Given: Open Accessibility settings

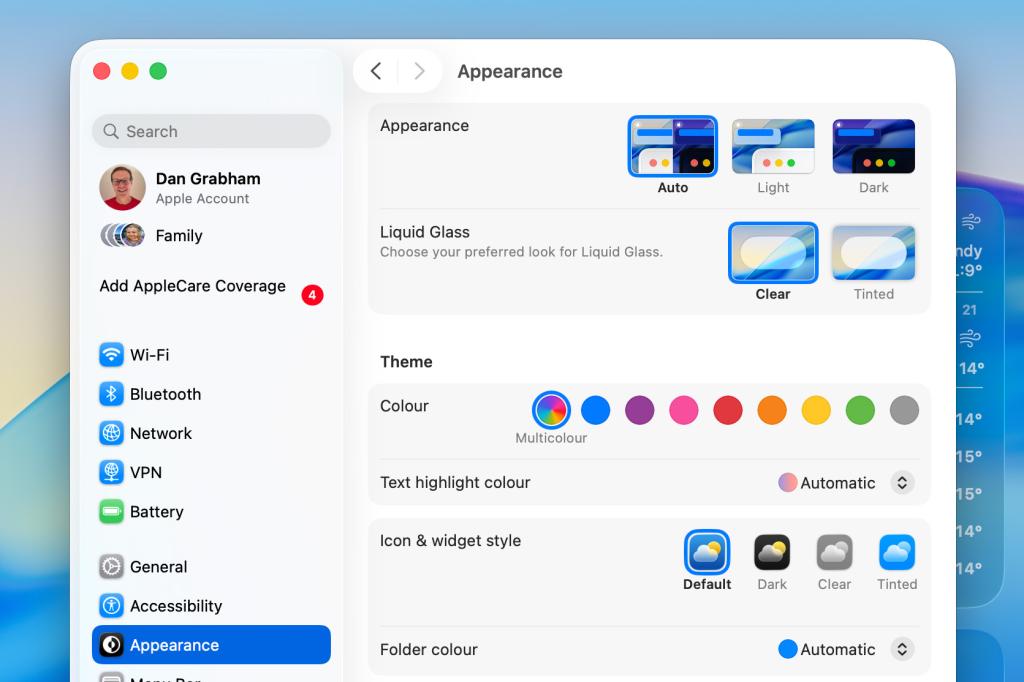Looking at the screenshot, I should [x=174, y=605].
